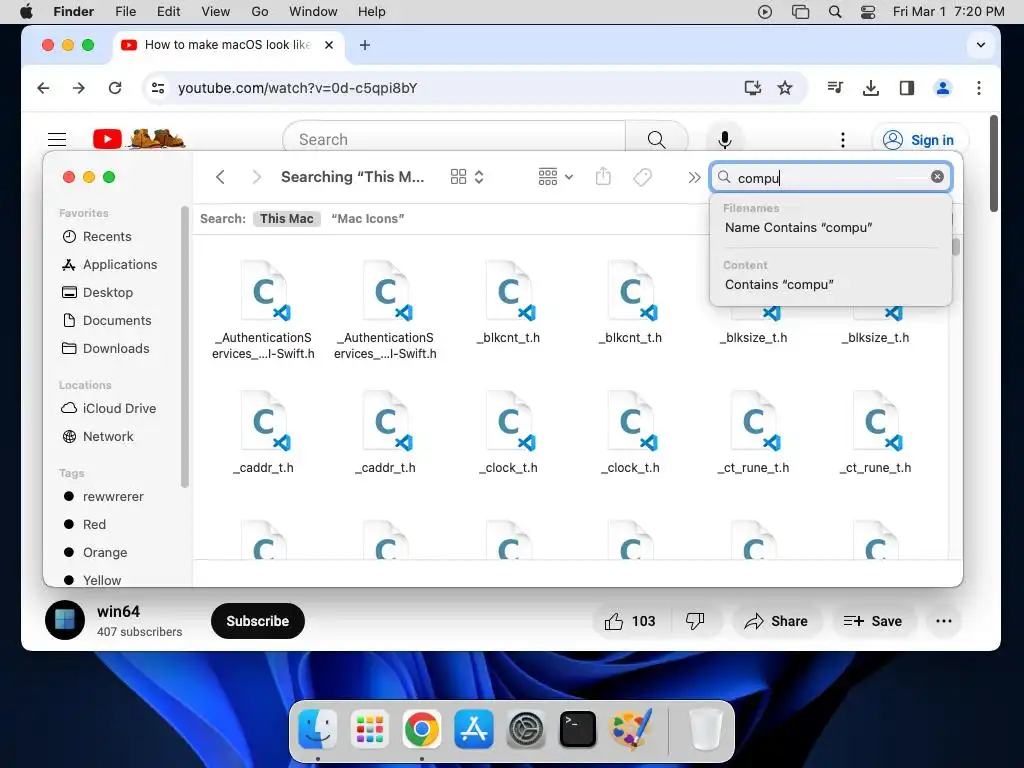Click Chrome's forward navigation arrow
This screenshot has width=1024, height=768.
[x=78, y=88]
